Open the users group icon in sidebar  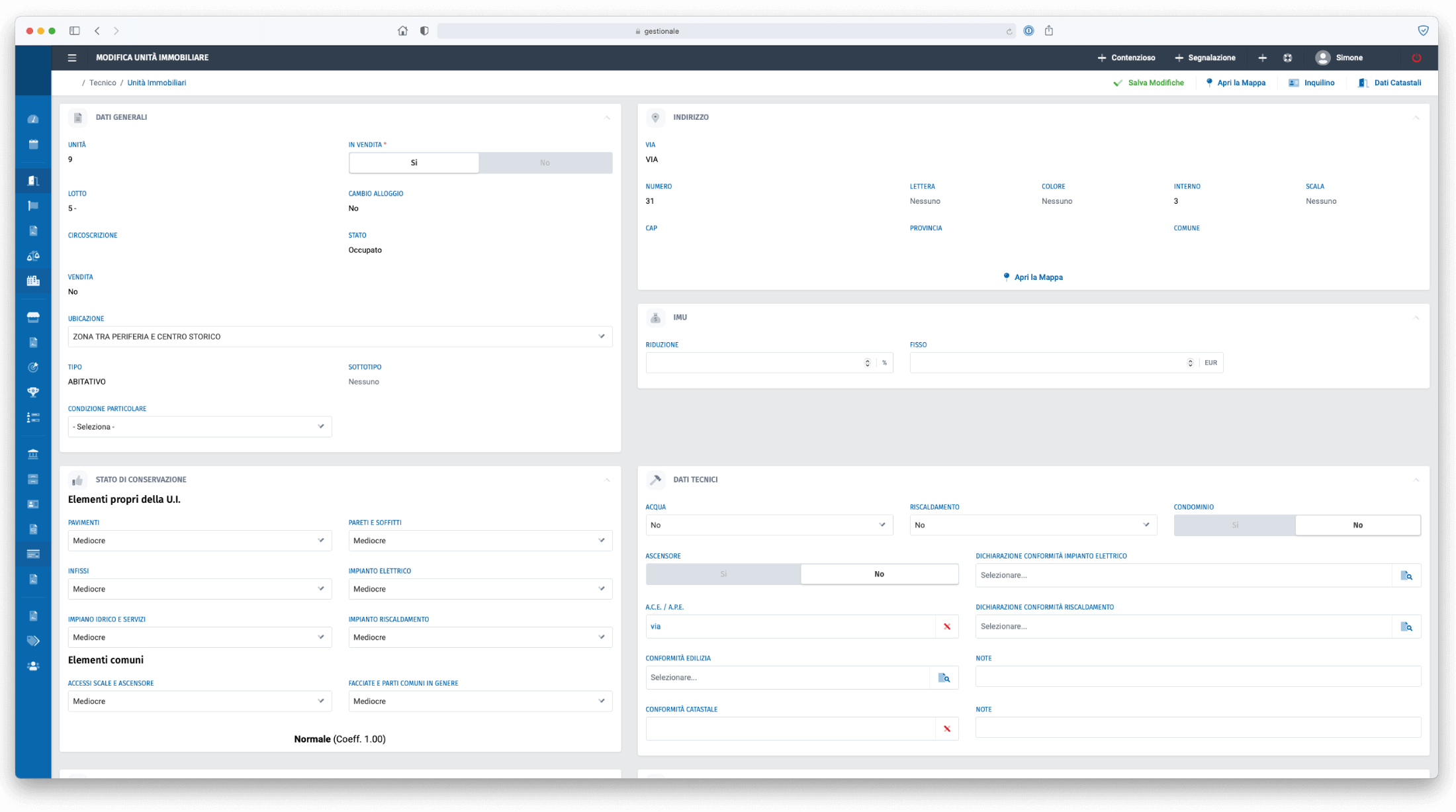tap(33, 666)
